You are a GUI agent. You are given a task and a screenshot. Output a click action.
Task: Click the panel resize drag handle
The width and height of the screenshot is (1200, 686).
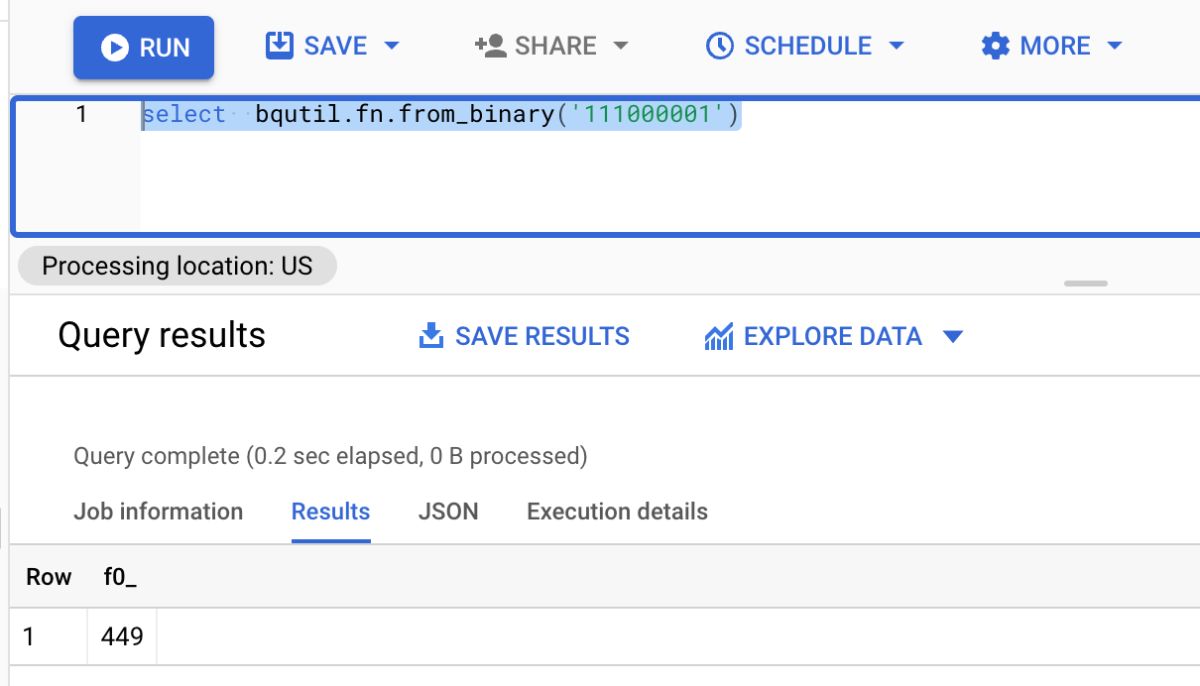1085,284
